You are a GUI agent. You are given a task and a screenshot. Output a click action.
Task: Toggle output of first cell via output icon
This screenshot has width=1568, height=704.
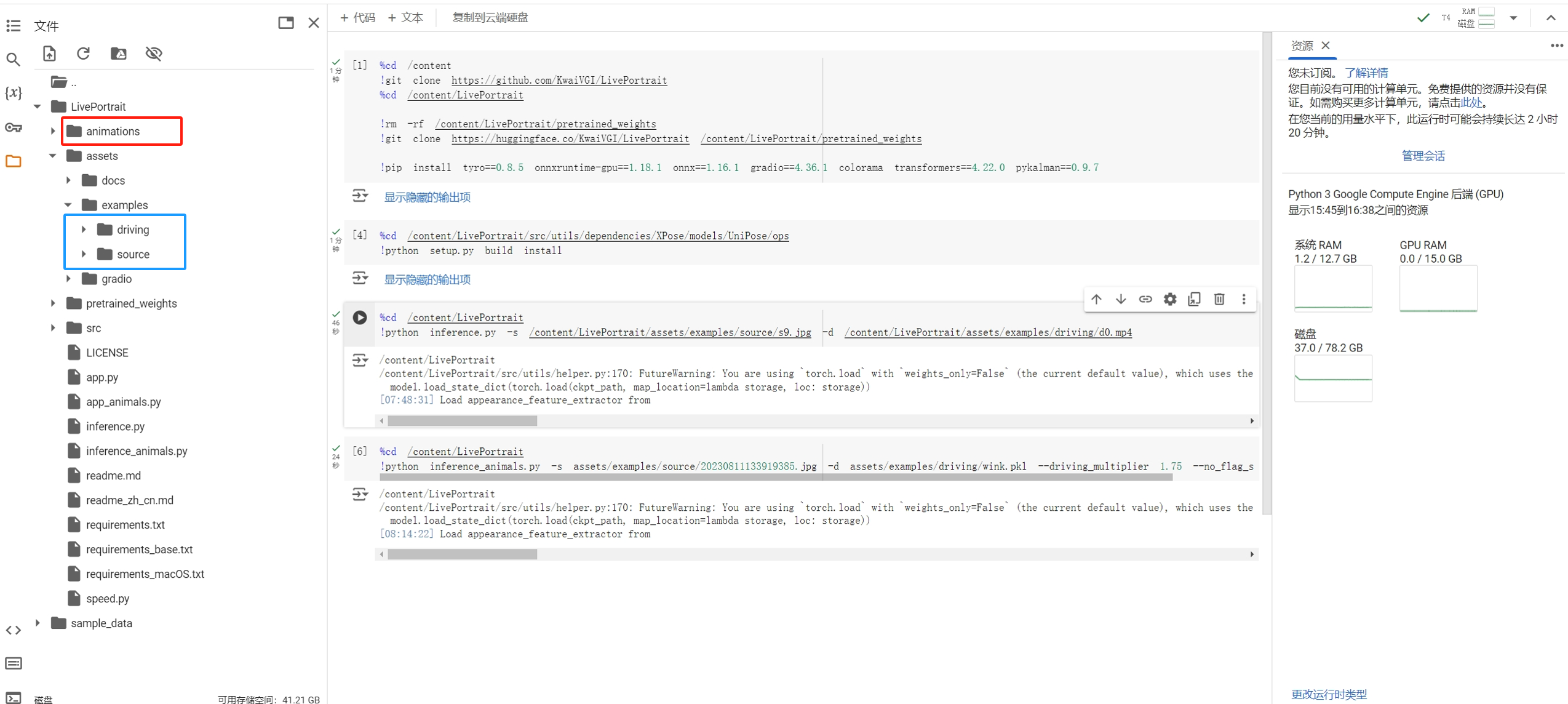[360, 196]
